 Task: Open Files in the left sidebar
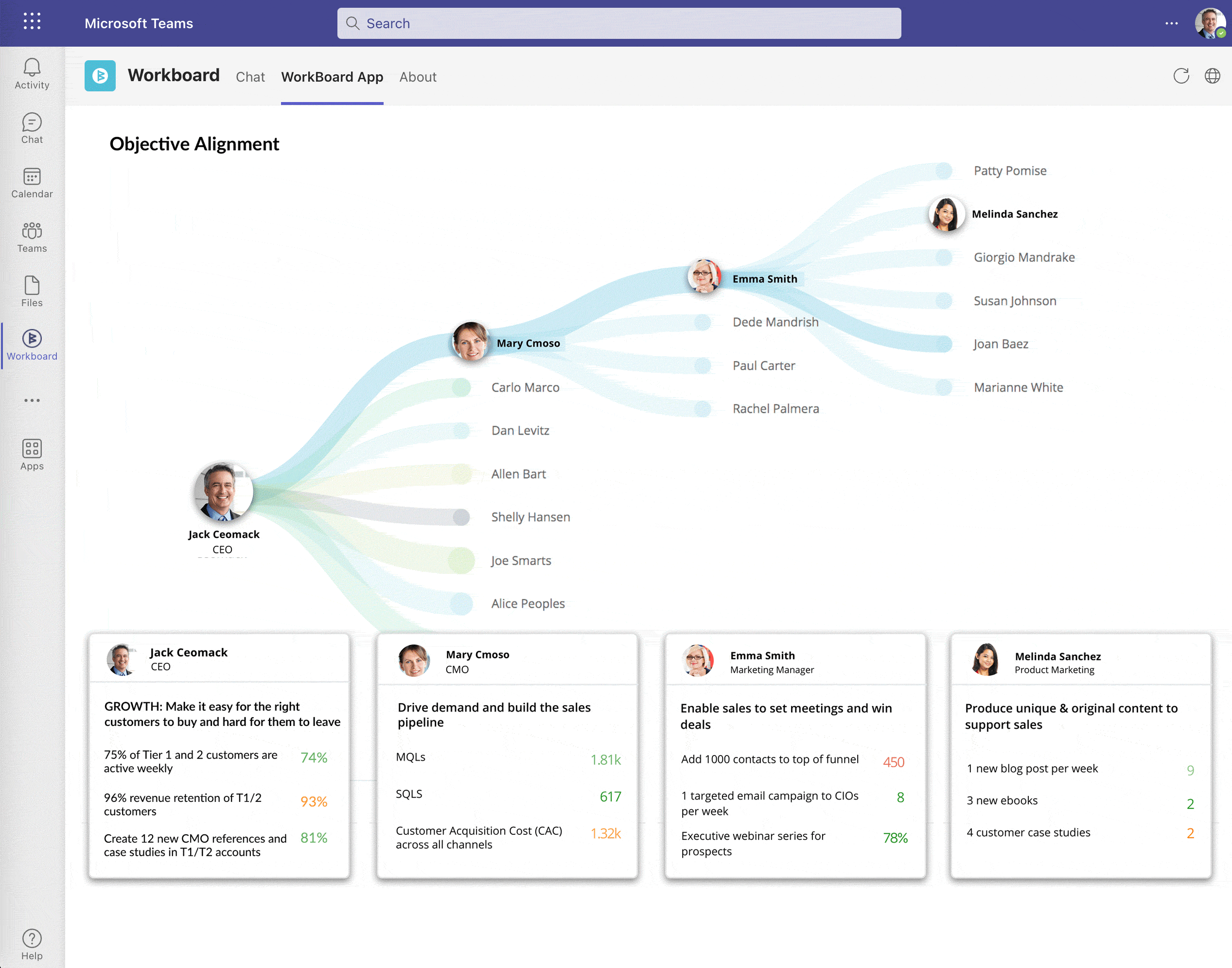pyautogui.click(x=32, y=292)
